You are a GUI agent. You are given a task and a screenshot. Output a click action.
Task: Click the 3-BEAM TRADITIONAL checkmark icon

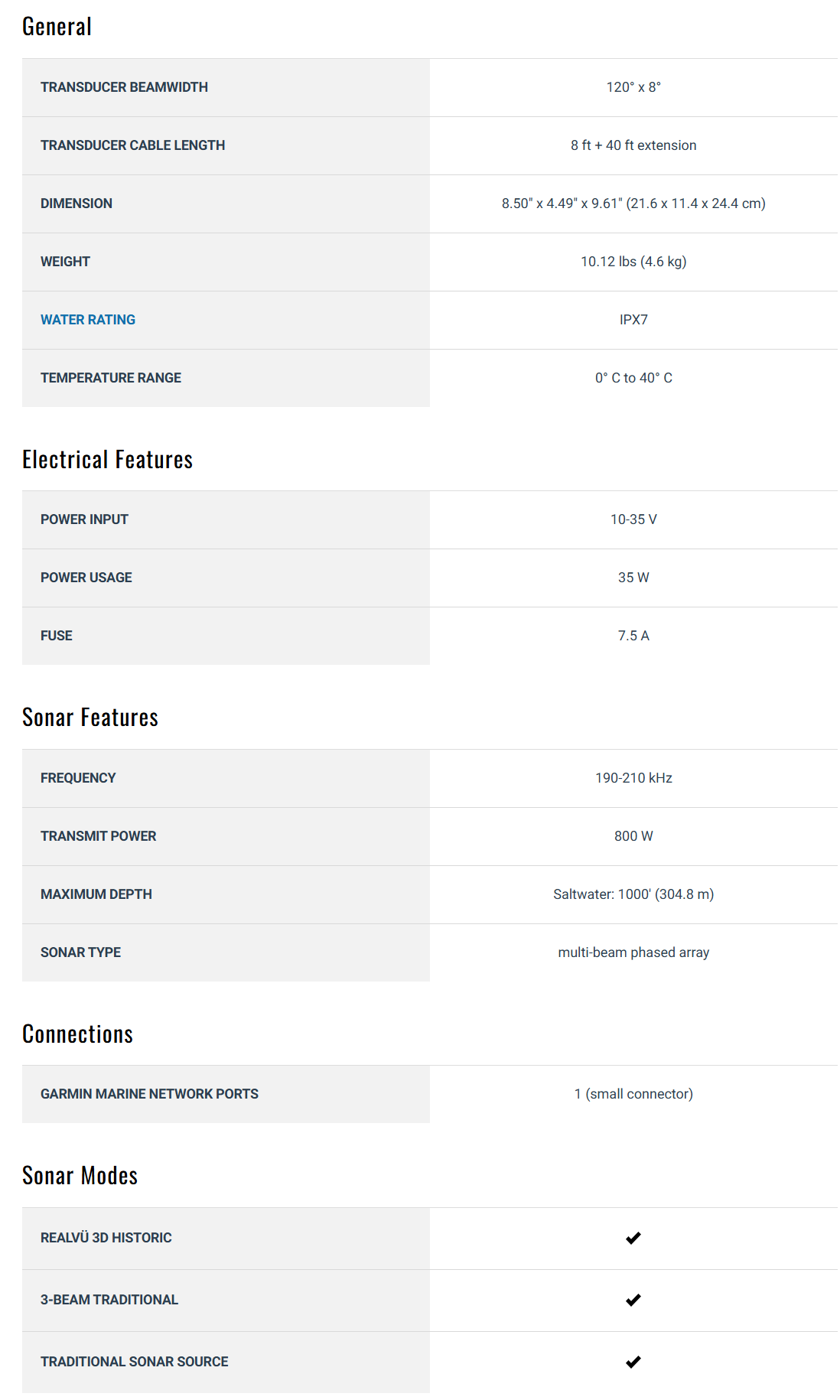click(x=633, y=1300)
